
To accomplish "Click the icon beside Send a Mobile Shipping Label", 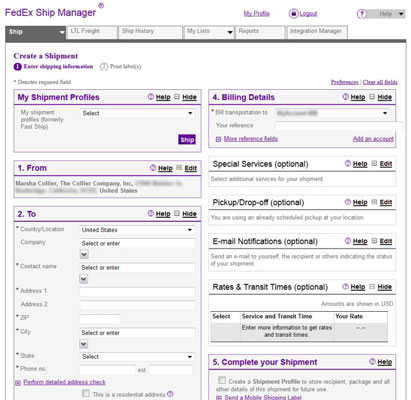I will 219,398.
